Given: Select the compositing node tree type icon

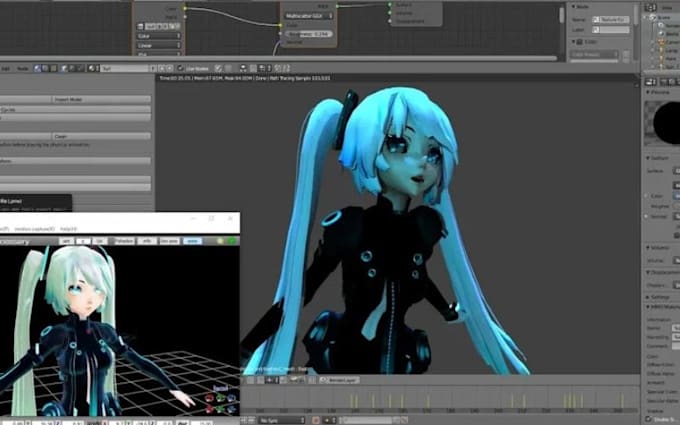Looking at the screenshot, I should [45, 68].
